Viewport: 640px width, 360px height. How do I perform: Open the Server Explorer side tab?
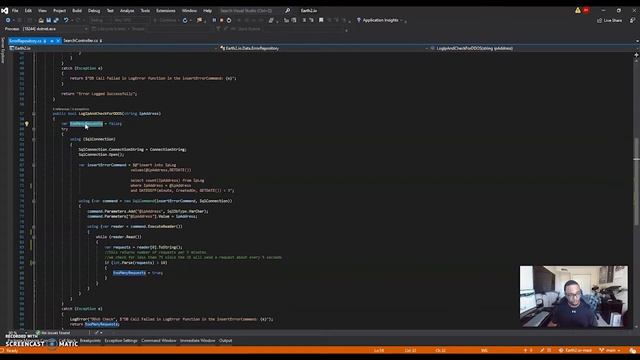tap(2, 51)
